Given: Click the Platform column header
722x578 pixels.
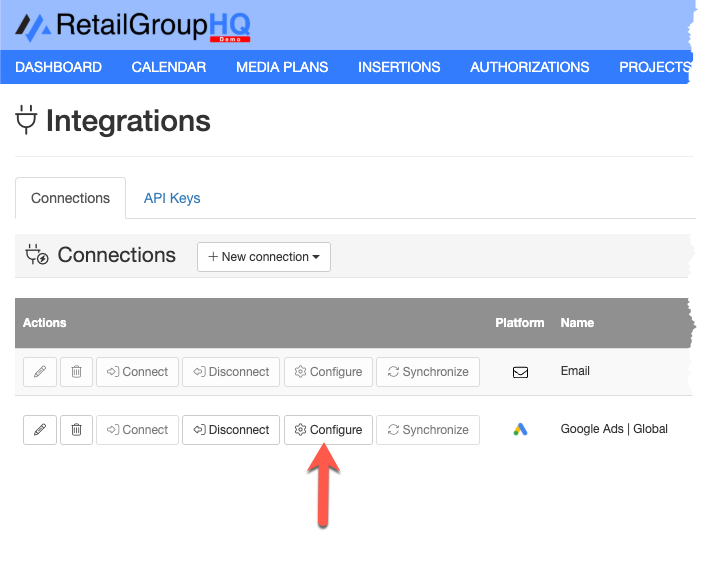Looking at the screenshot, I should coord(519,323).
